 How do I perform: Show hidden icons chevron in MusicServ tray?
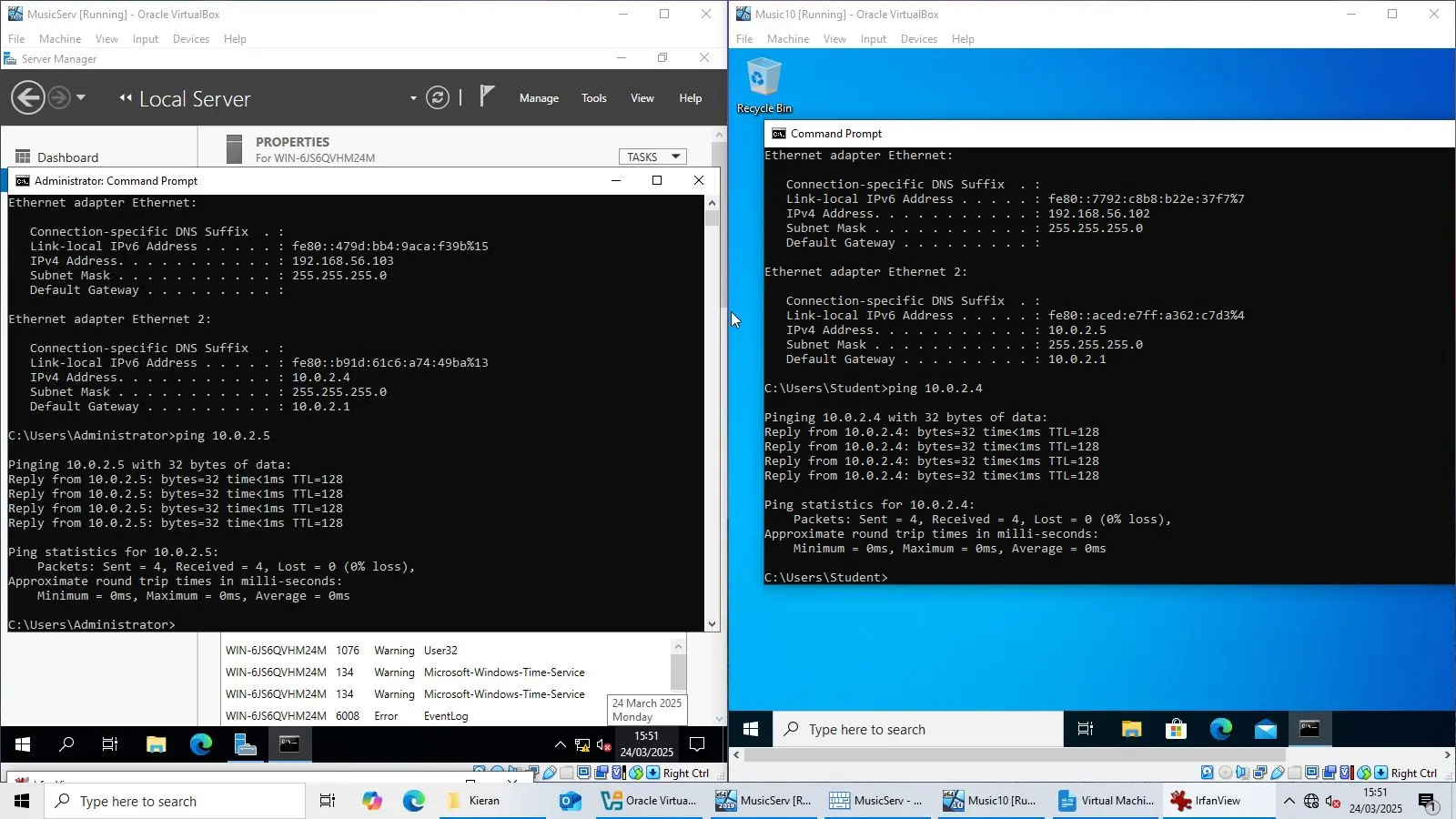click(x=561, y=744)
